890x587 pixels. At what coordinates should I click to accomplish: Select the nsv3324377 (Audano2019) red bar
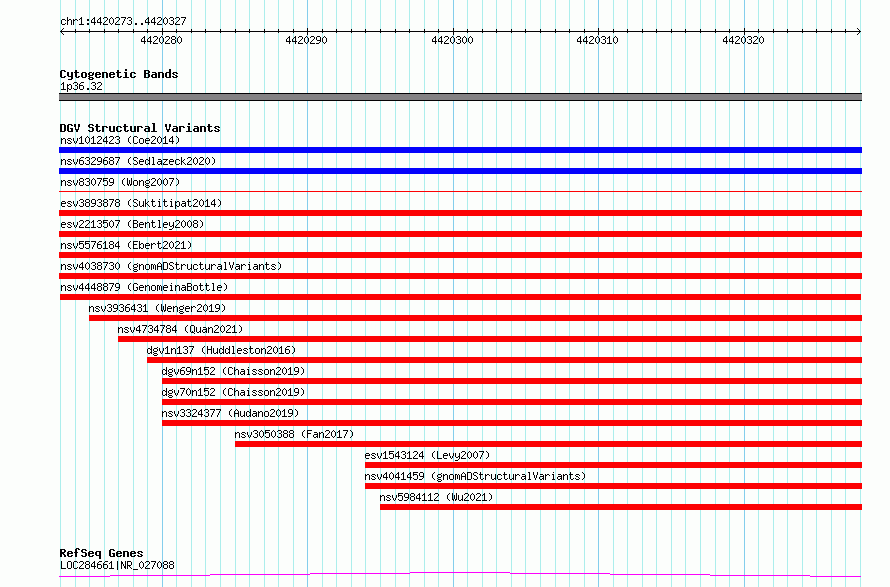pos(512,423)
